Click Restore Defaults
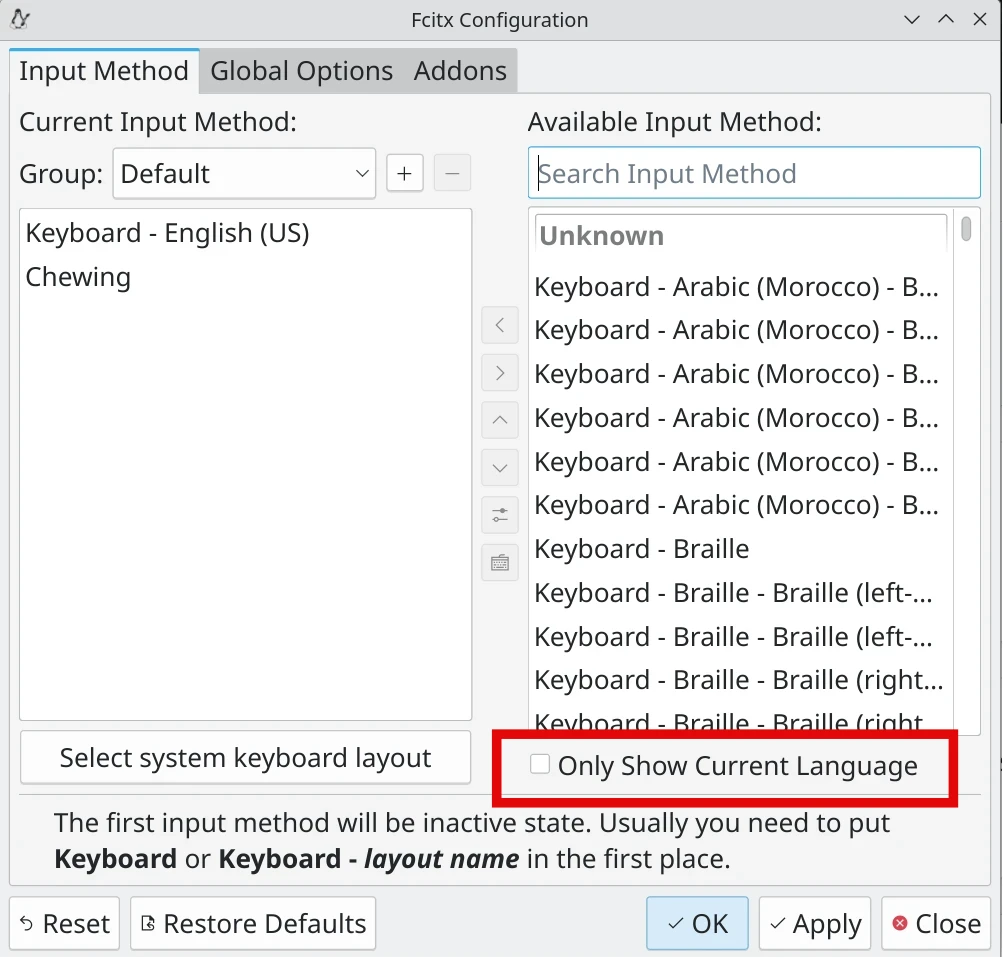The height and width of the screenshot is (958, 1003). click(253, 923)
